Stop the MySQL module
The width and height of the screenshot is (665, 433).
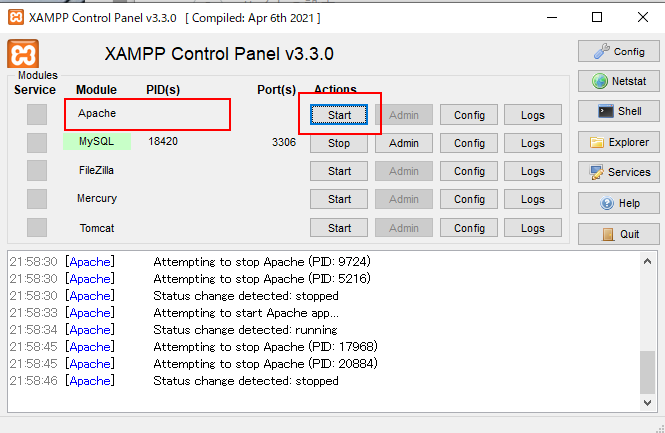(339, 143)
